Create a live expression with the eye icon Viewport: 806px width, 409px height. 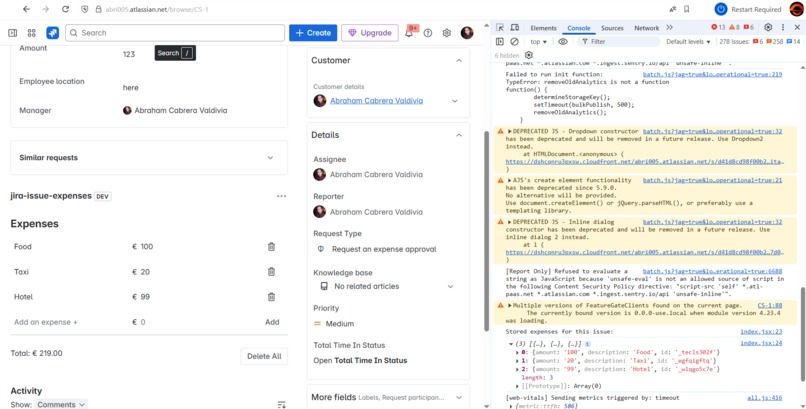[563, 42]
